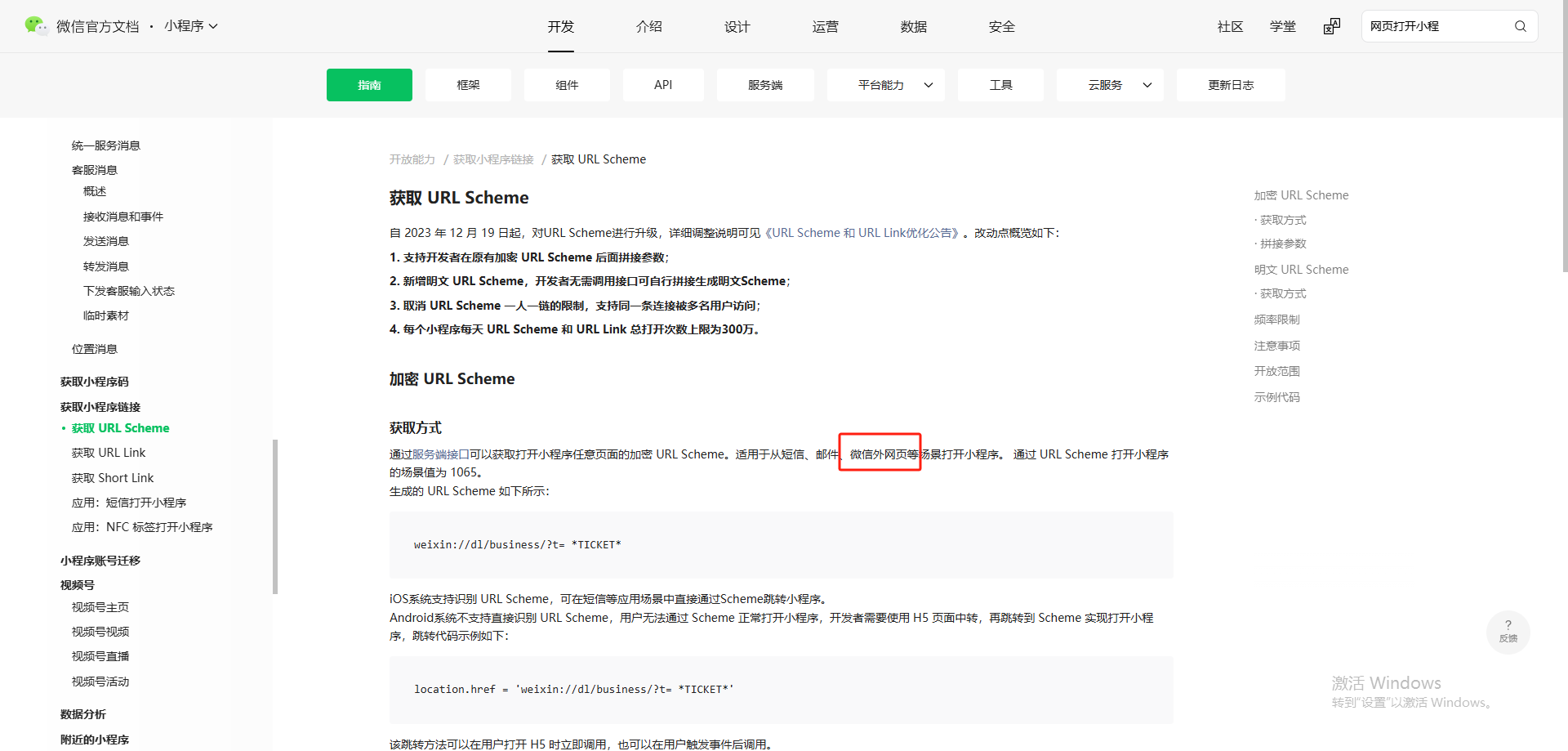
Task: Select the 组件 tab
Action: click(567, 85)
